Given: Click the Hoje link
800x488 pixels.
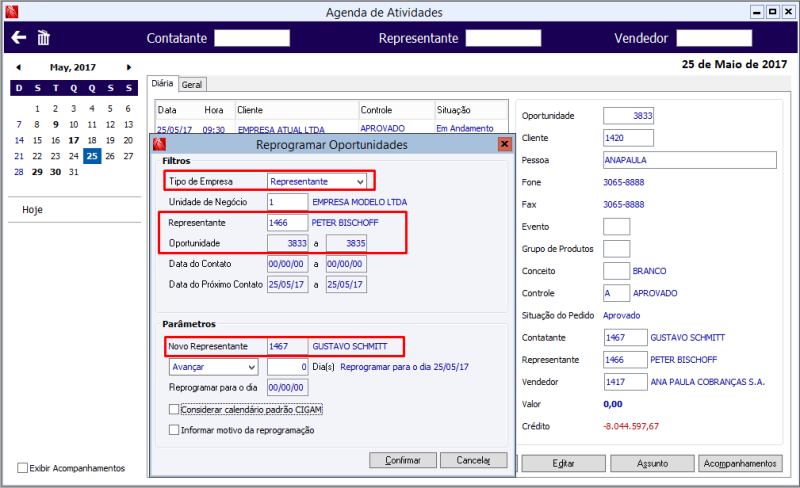Looking at the screenshot, I should coord(32,210).
